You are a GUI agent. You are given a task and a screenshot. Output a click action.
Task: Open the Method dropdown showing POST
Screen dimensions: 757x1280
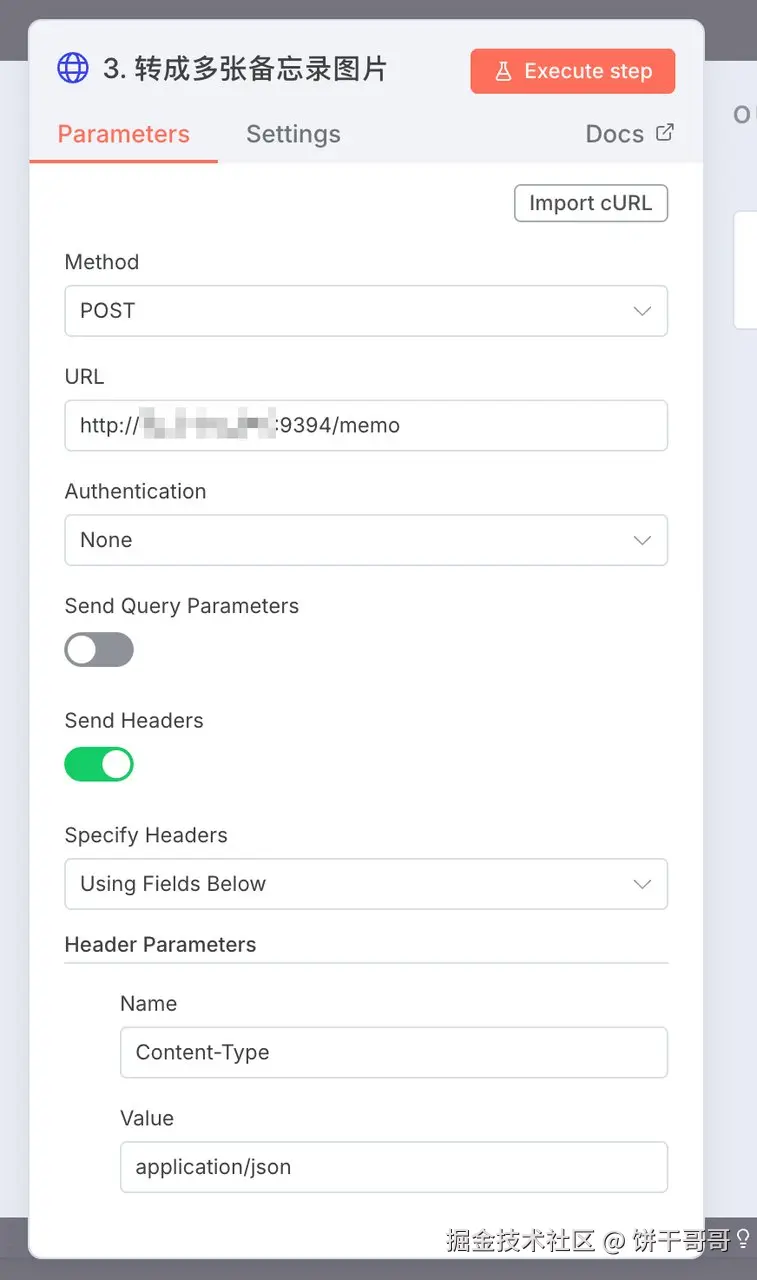[365, 311]
